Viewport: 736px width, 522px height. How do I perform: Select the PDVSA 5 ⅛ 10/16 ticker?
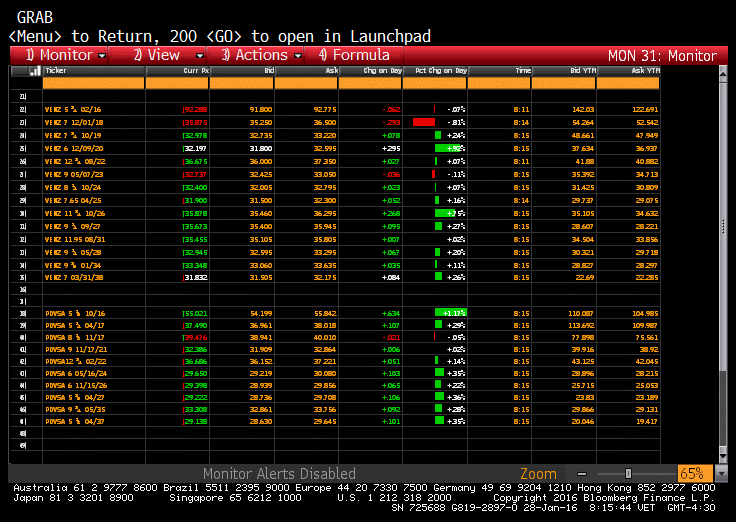point(75,313)
